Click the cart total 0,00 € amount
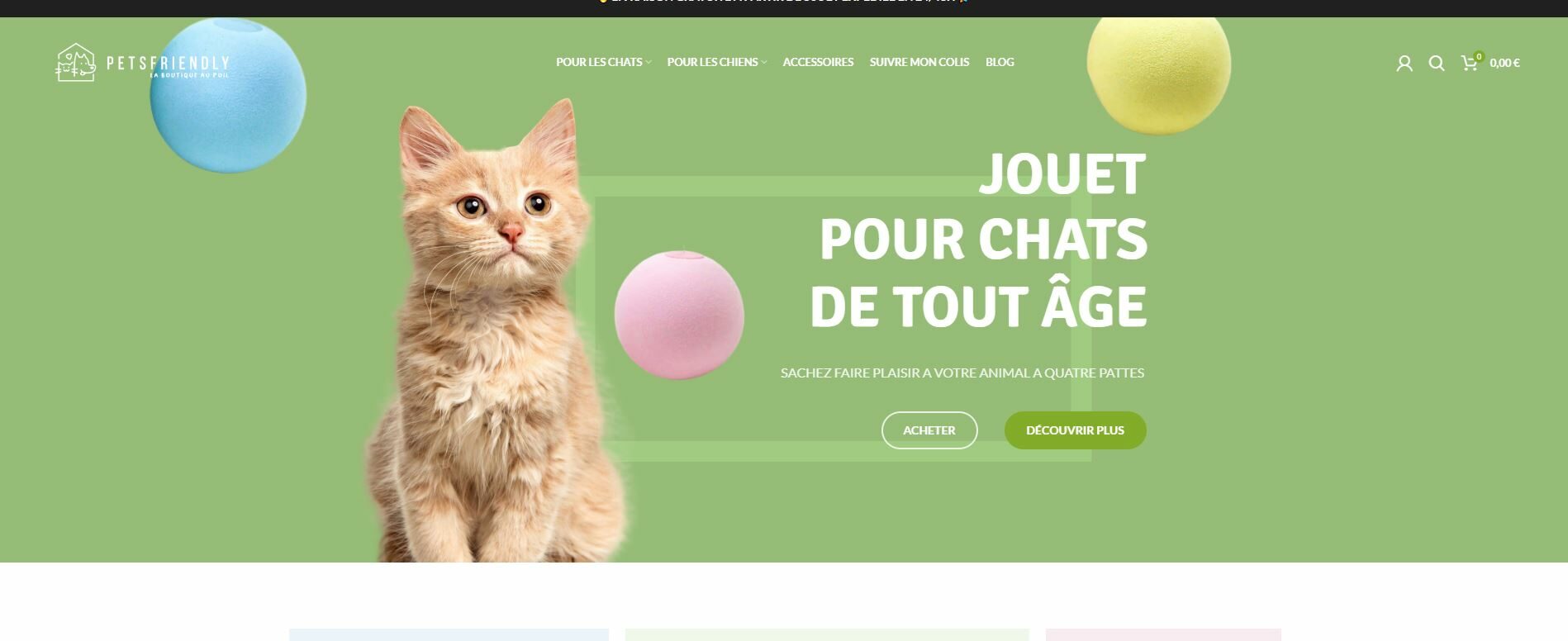Viewport: 1568px width, 641px height. pos(1504,63)
